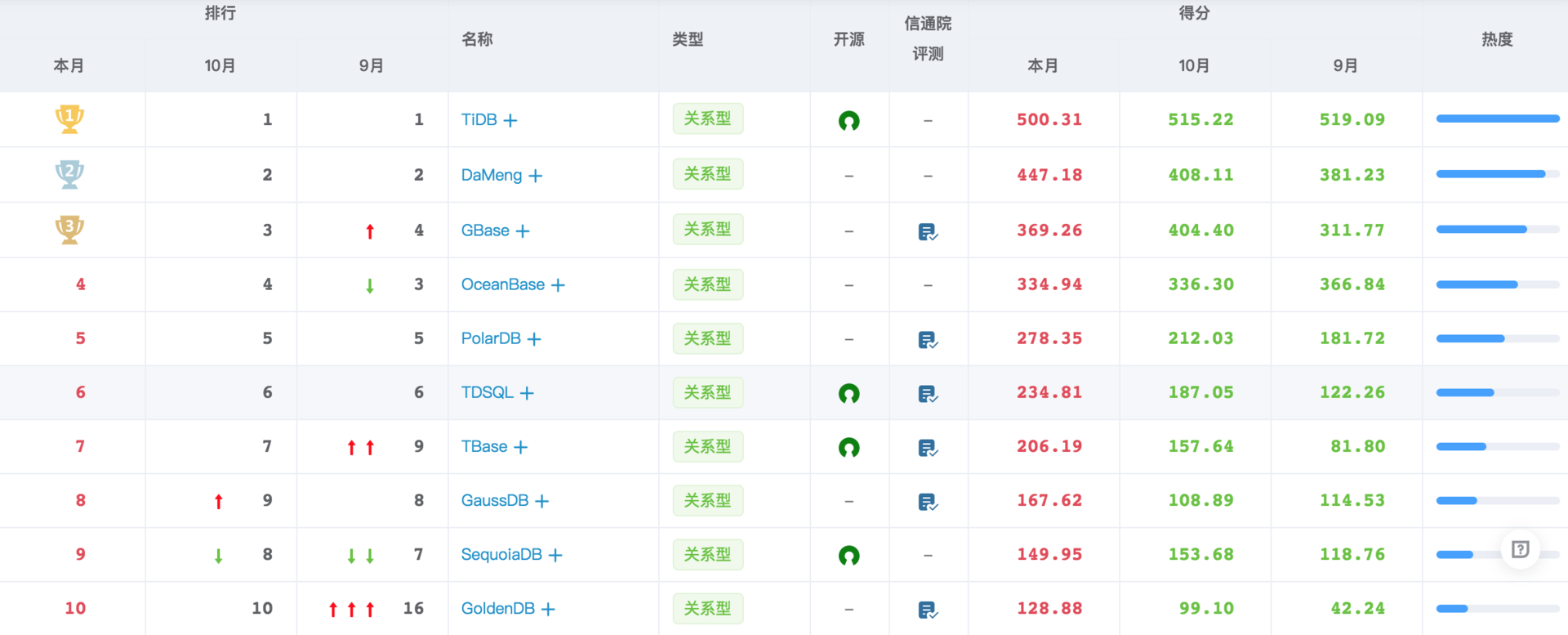Image resolution: width=1568 pixels, height=635 pixels.
Task: Click the plus icon next to GaussDB
Action: pyautogui.click(x=541, y=501)
